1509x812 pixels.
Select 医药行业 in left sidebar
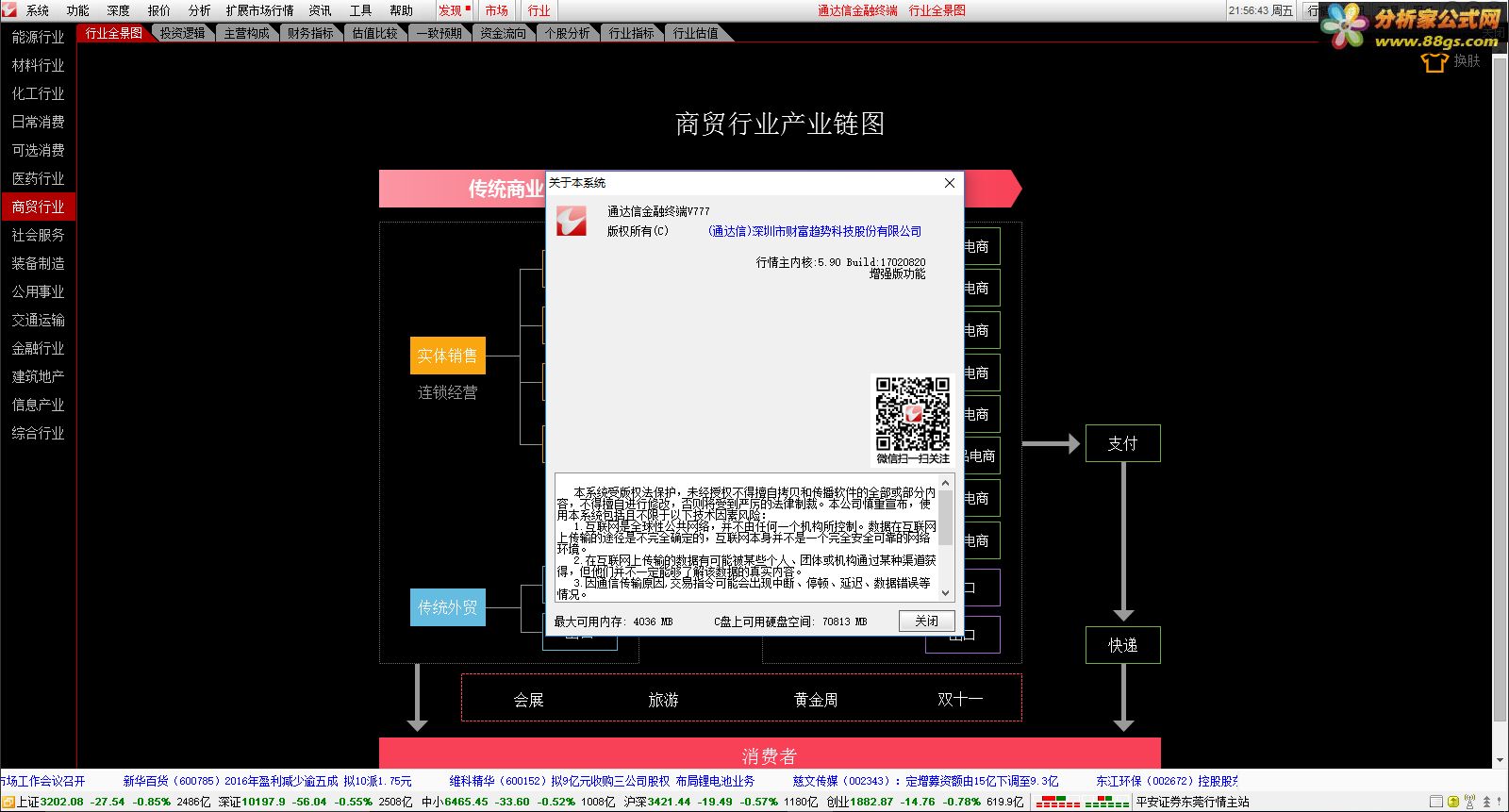click(x=38, y=178)
